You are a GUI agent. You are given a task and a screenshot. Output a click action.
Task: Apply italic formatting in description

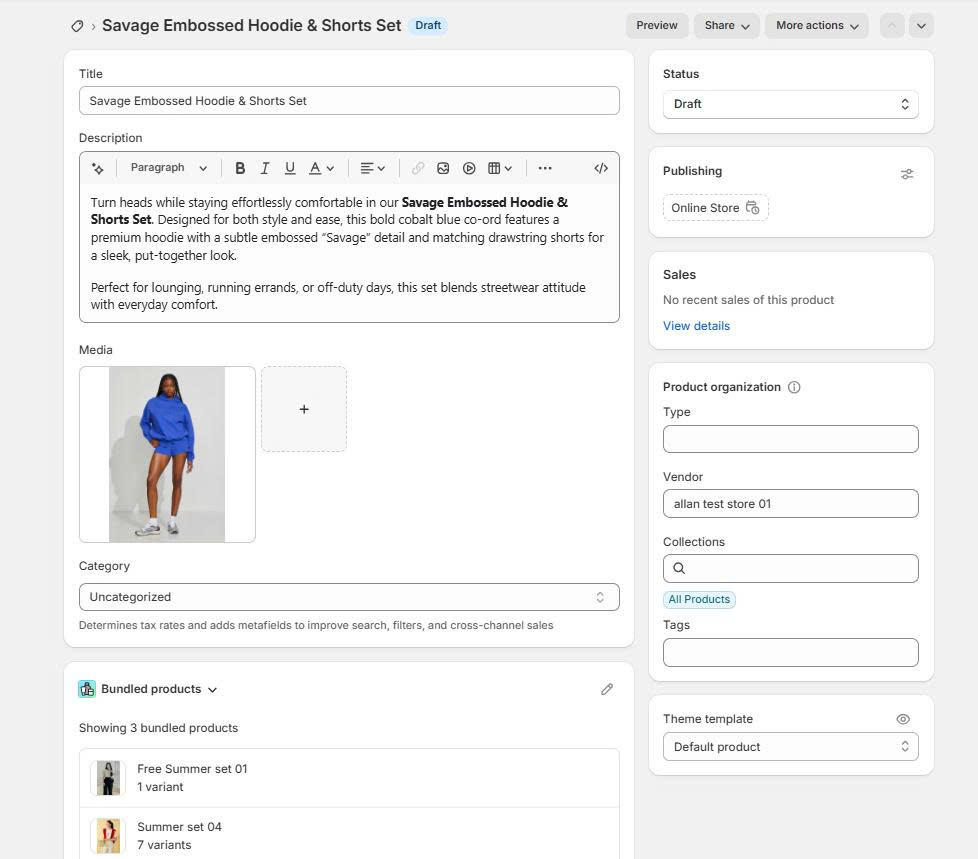[265, 168]
